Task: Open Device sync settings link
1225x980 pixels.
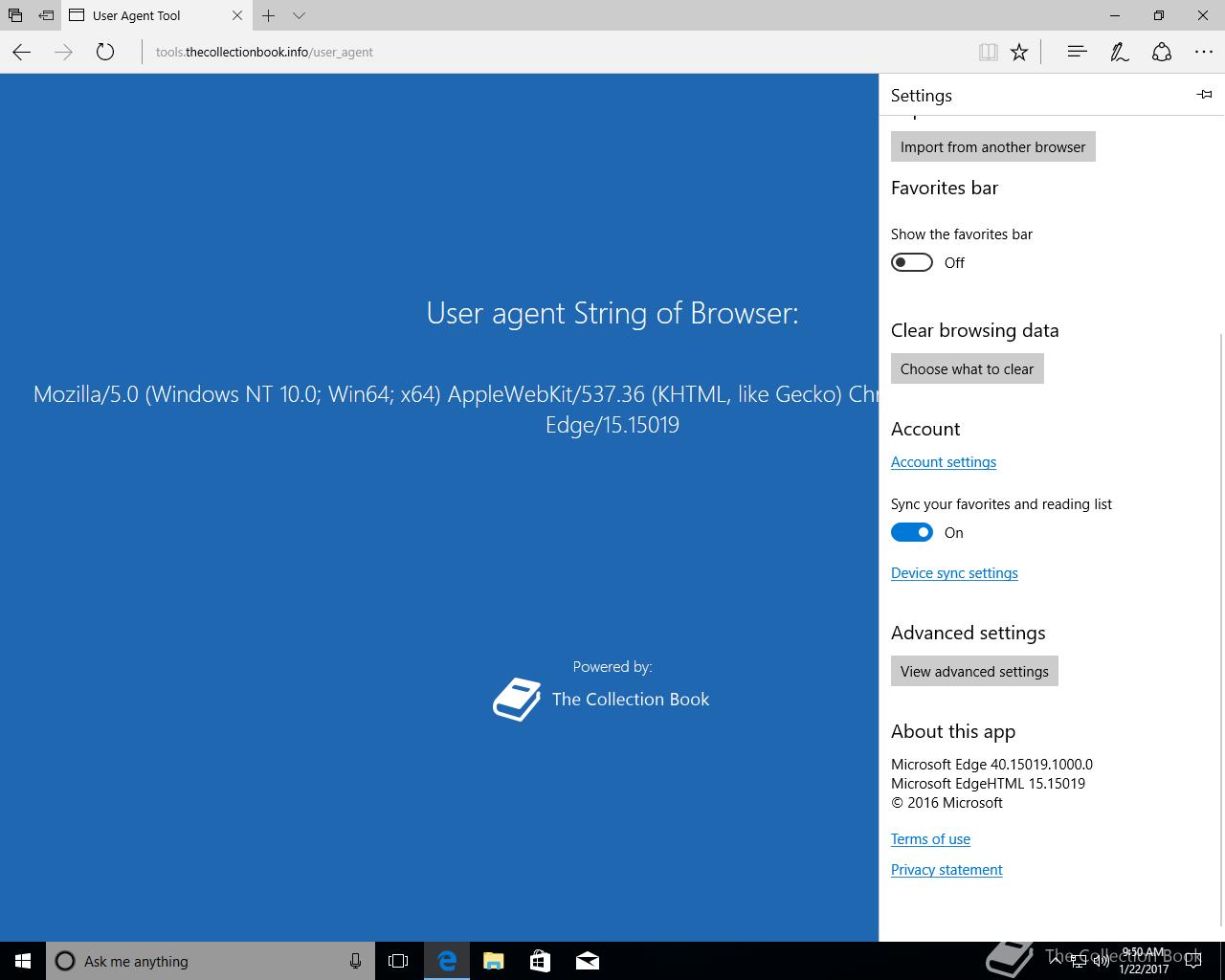Action: pos(954,572)
